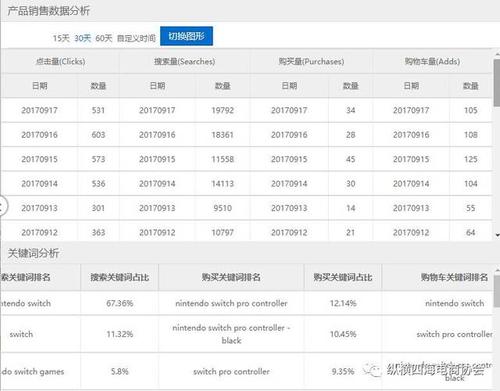Click the 购物车关键词排名 column header

point(454,277)
